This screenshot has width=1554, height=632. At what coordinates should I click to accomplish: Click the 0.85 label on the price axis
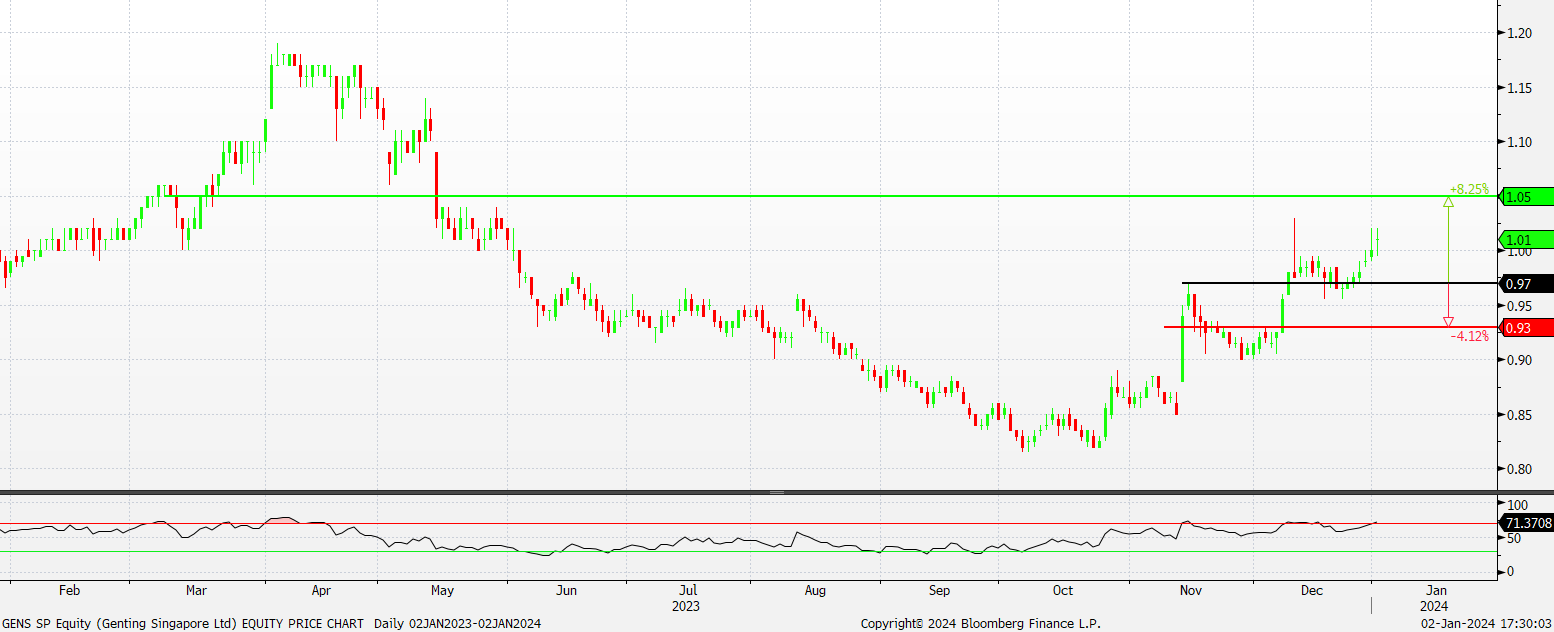click(1518, 415)
